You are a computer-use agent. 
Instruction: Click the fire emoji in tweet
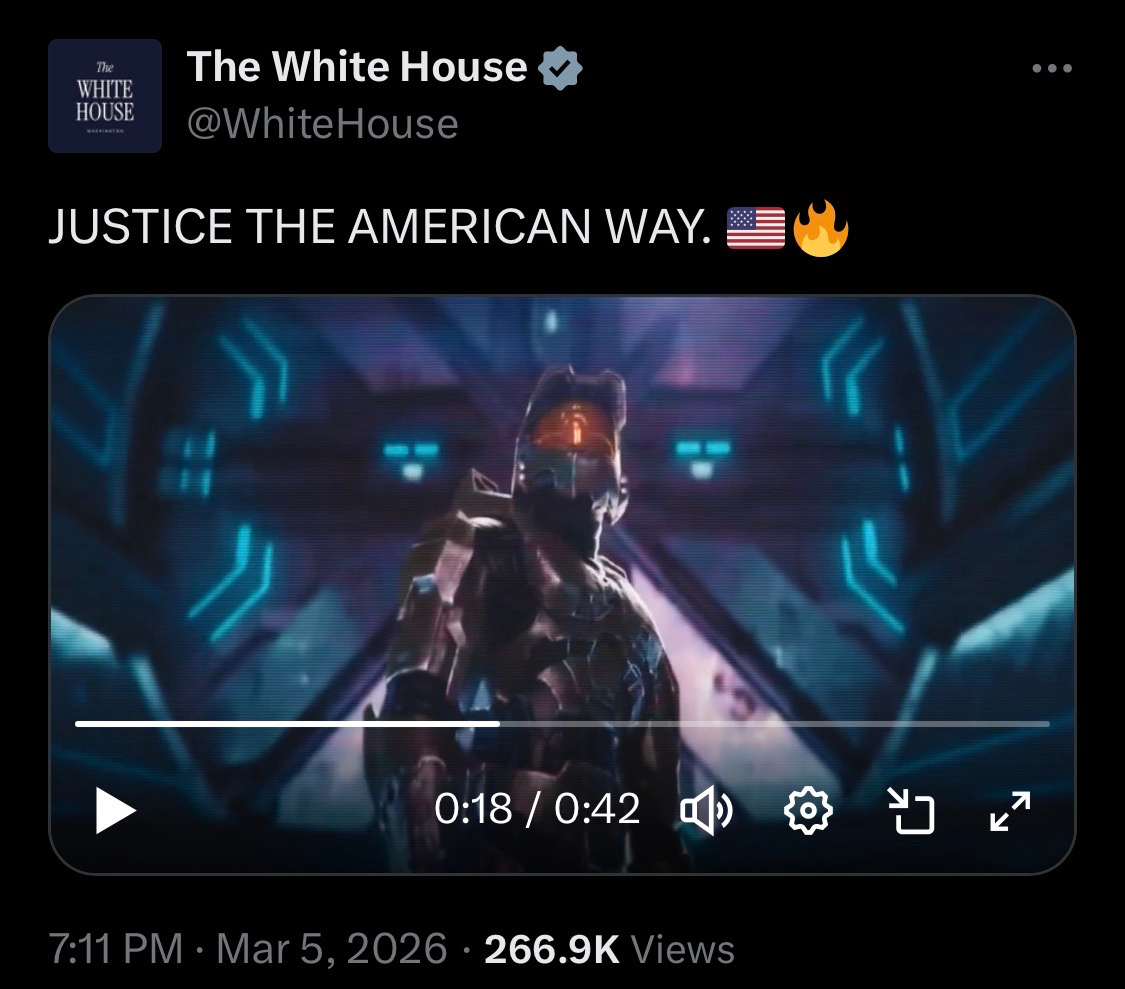pyautogui.click(x=821, y=228)
